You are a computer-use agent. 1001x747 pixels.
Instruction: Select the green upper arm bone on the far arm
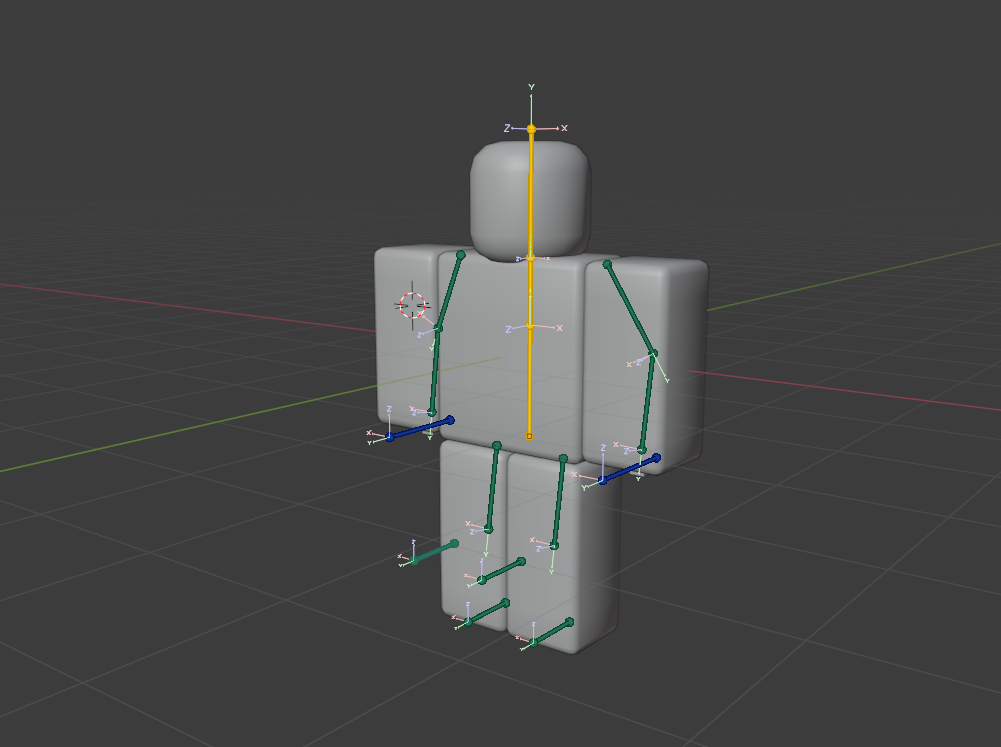click(630, 308)
